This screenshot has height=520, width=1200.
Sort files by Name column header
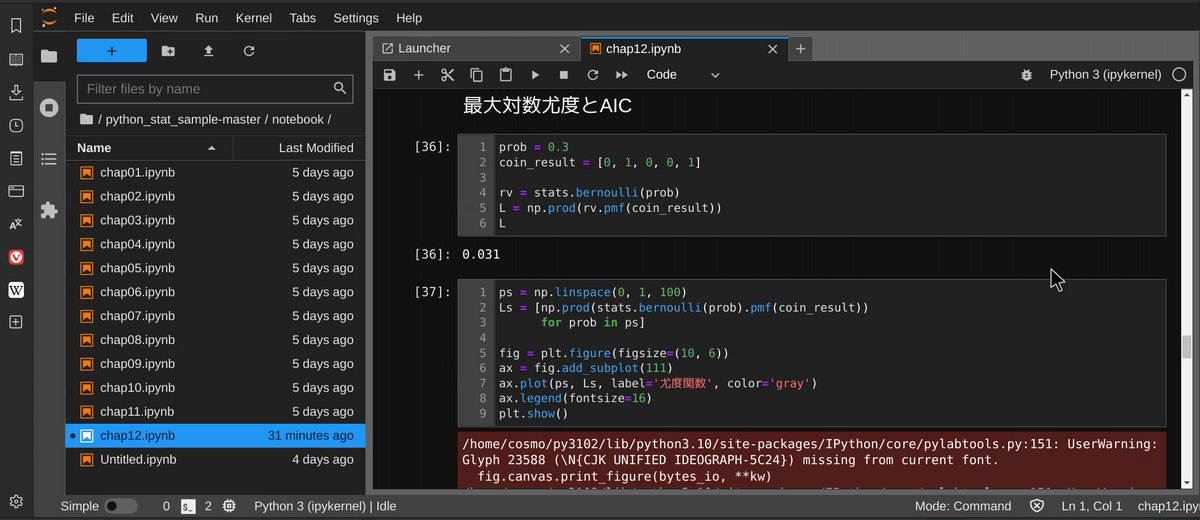point(150,147)
